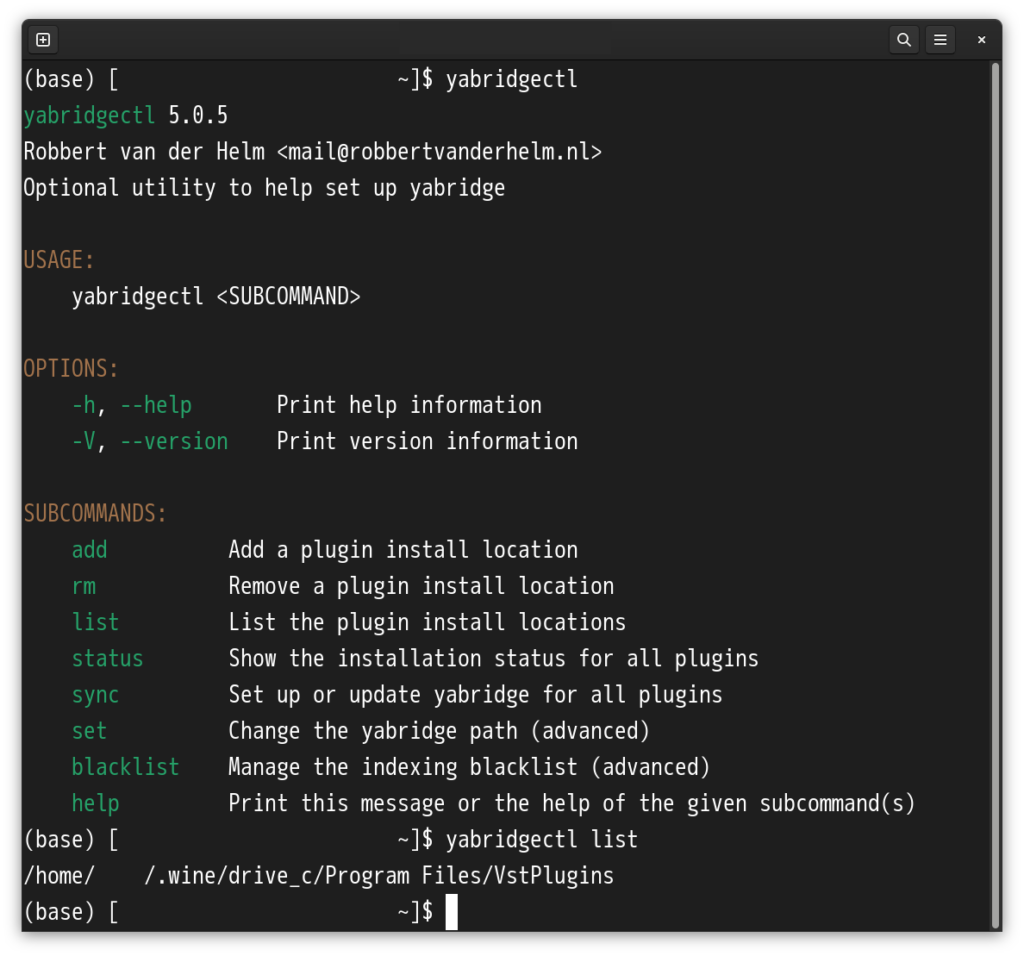
Task: Click the 'set' subcommand name
Action: (89, 731)
